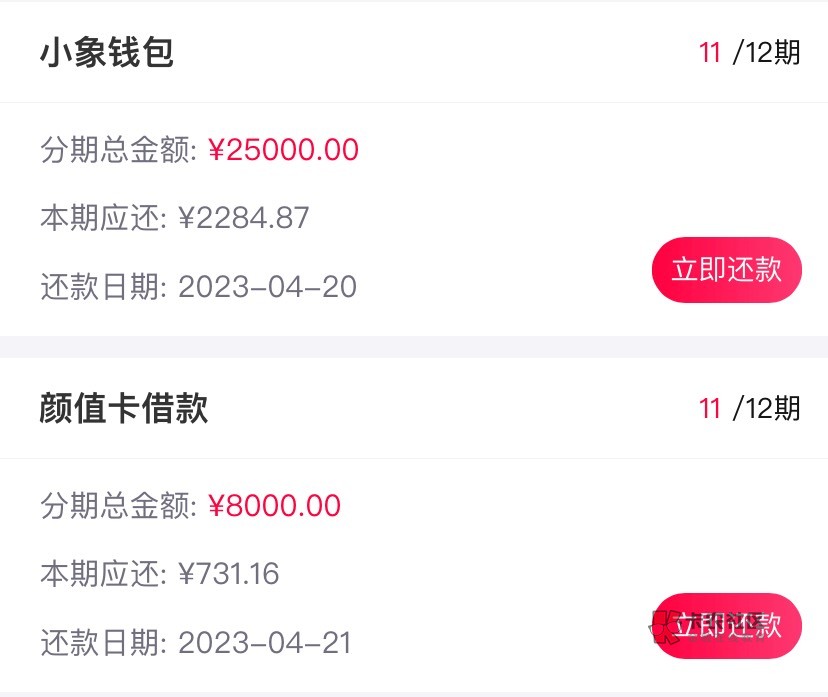The height and width of the screenshot is (697, 828).
Task: Click the ¥731.16 amount due
Action: 229,574
